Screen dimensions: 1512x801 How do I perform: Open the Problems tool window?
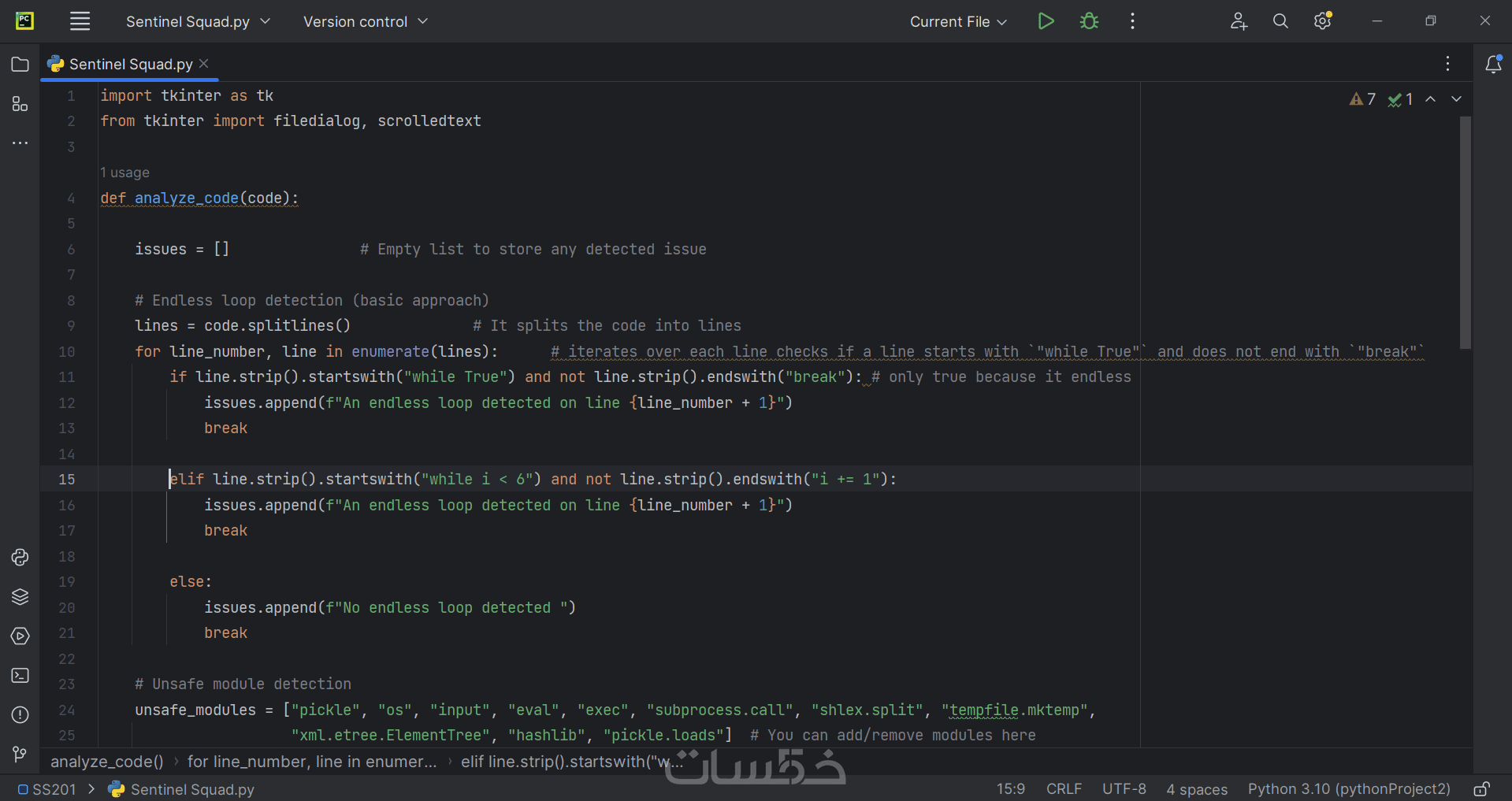[20, 715]
